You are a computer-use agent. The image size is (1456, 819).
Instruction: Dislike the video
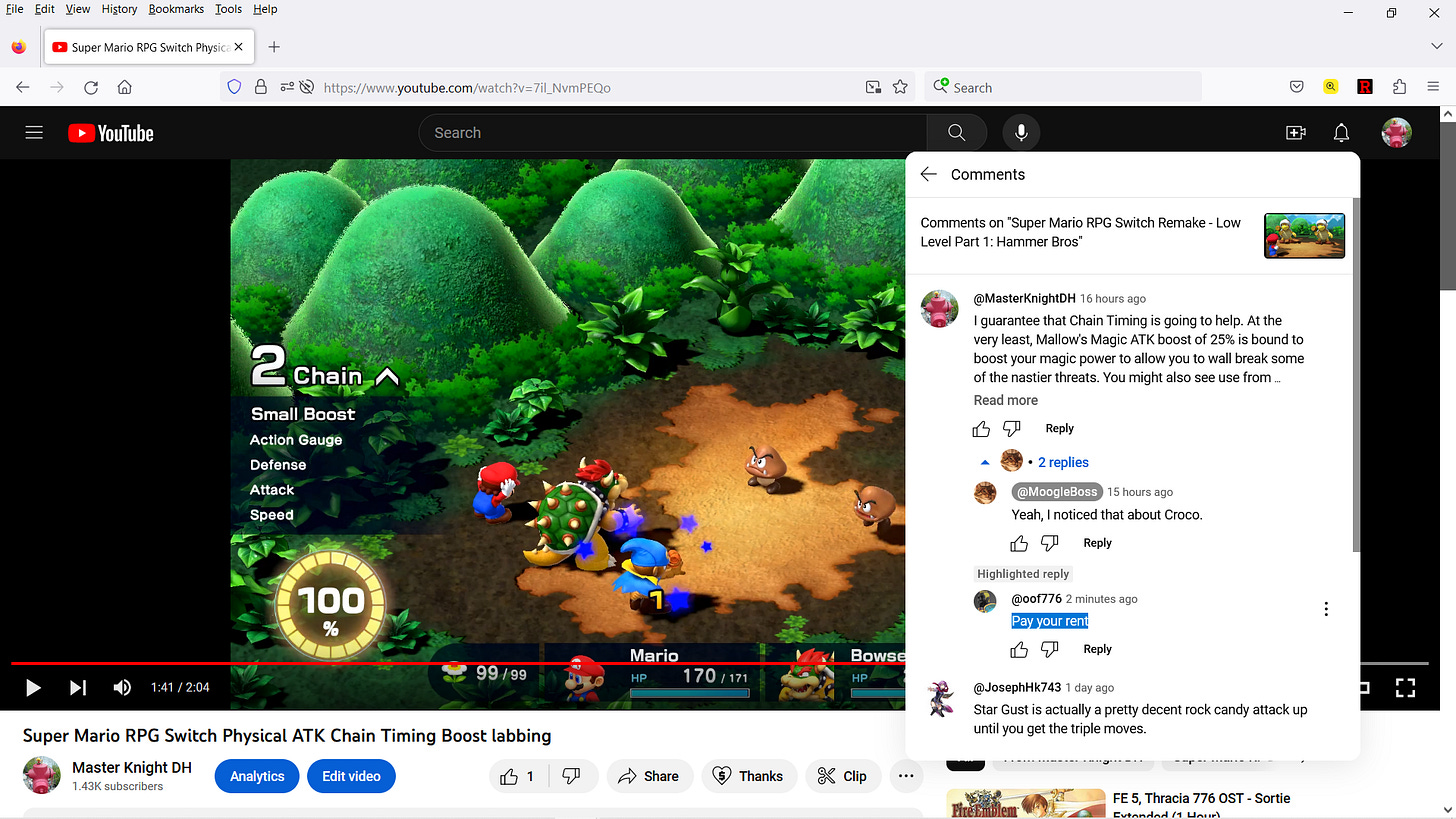click(572, 776)
